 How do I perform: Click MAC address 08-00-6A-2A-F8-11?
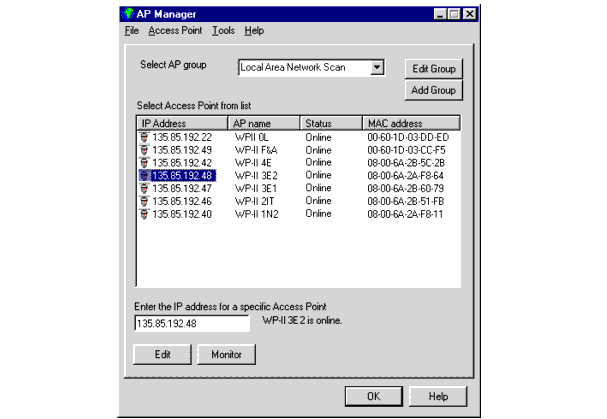[x=405, y=214]
